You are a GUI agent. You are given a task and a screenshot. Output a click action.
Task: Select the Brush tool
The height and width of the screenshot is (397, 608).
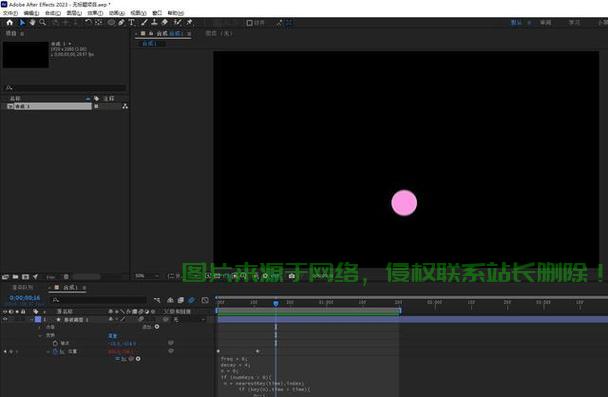144,22
